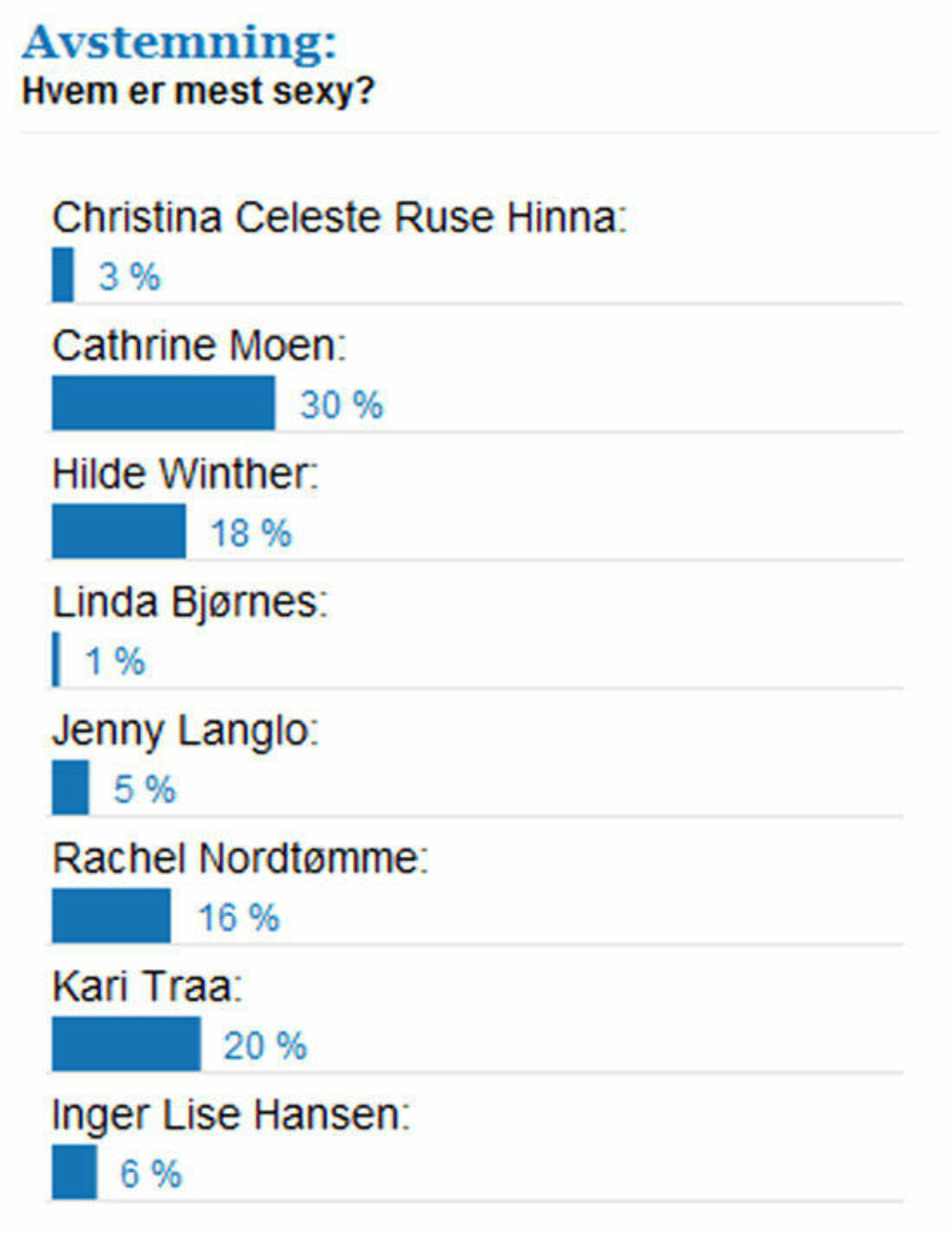
Task: Click Hilde Winther's 18 % bar
Action: tap(119, 531)
